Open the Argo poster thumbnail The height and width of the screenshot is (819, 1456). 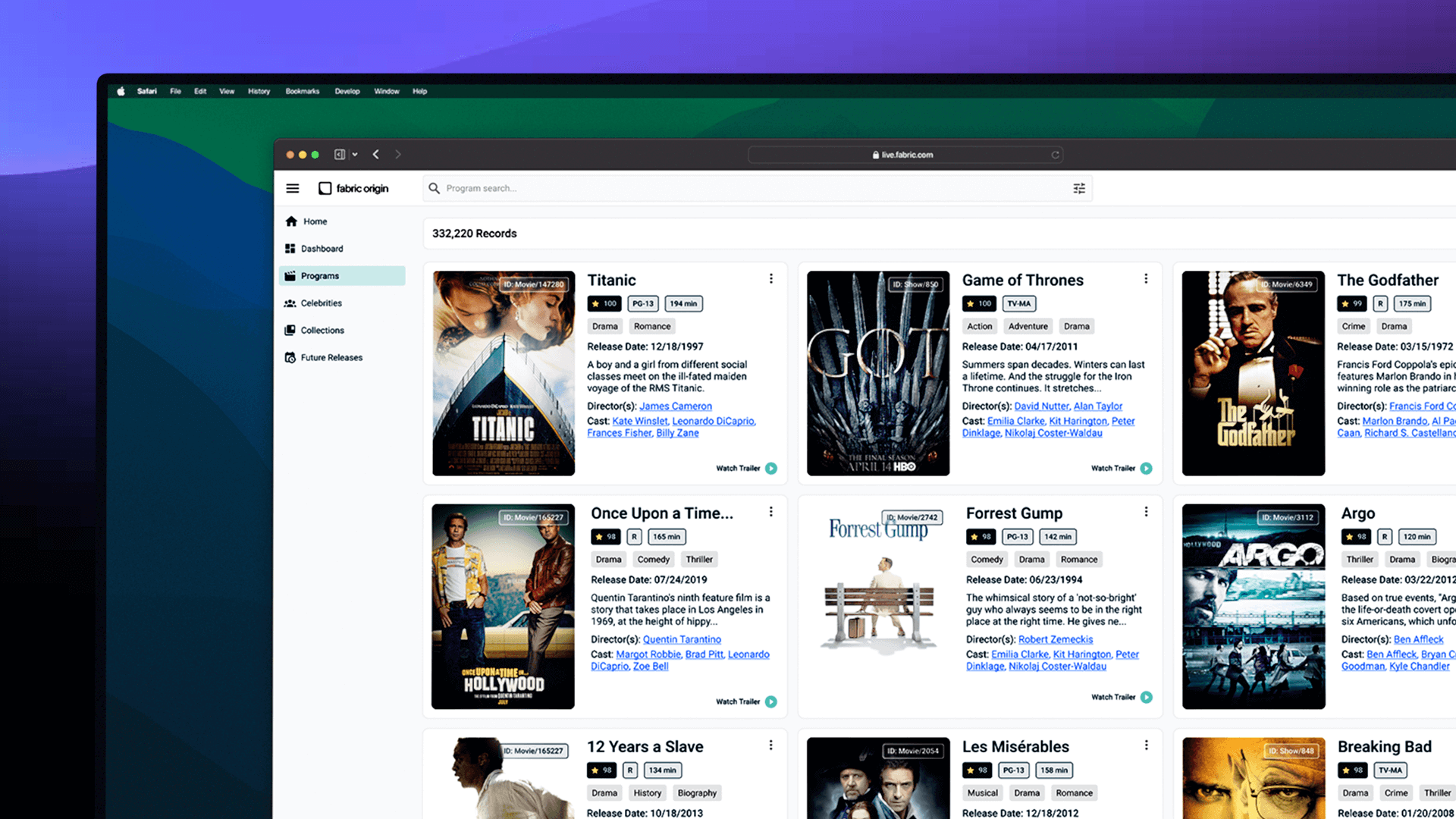click(x=1254, y=607)
